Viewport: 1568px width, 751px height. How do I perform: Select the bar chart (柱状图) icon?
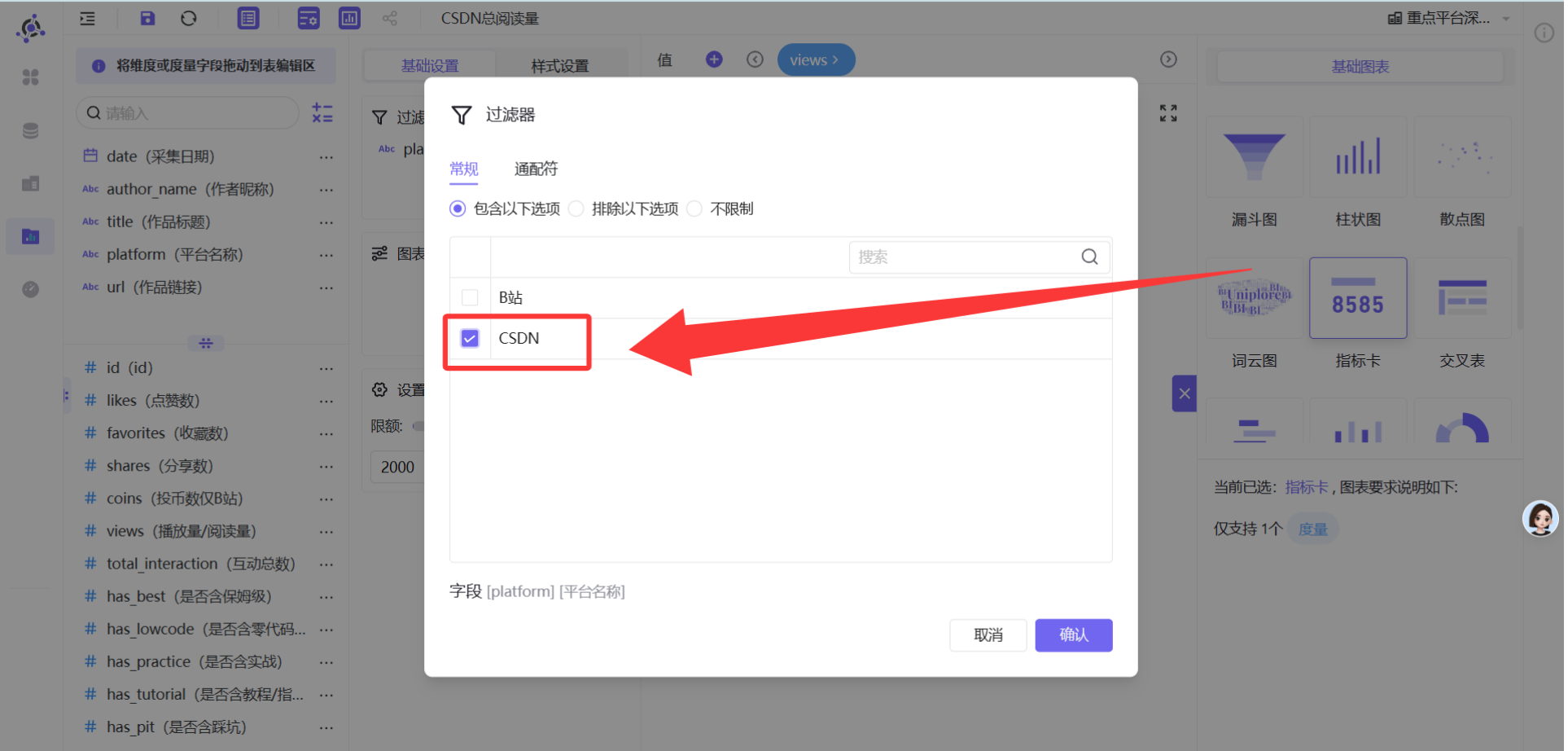coord(1358,156)
